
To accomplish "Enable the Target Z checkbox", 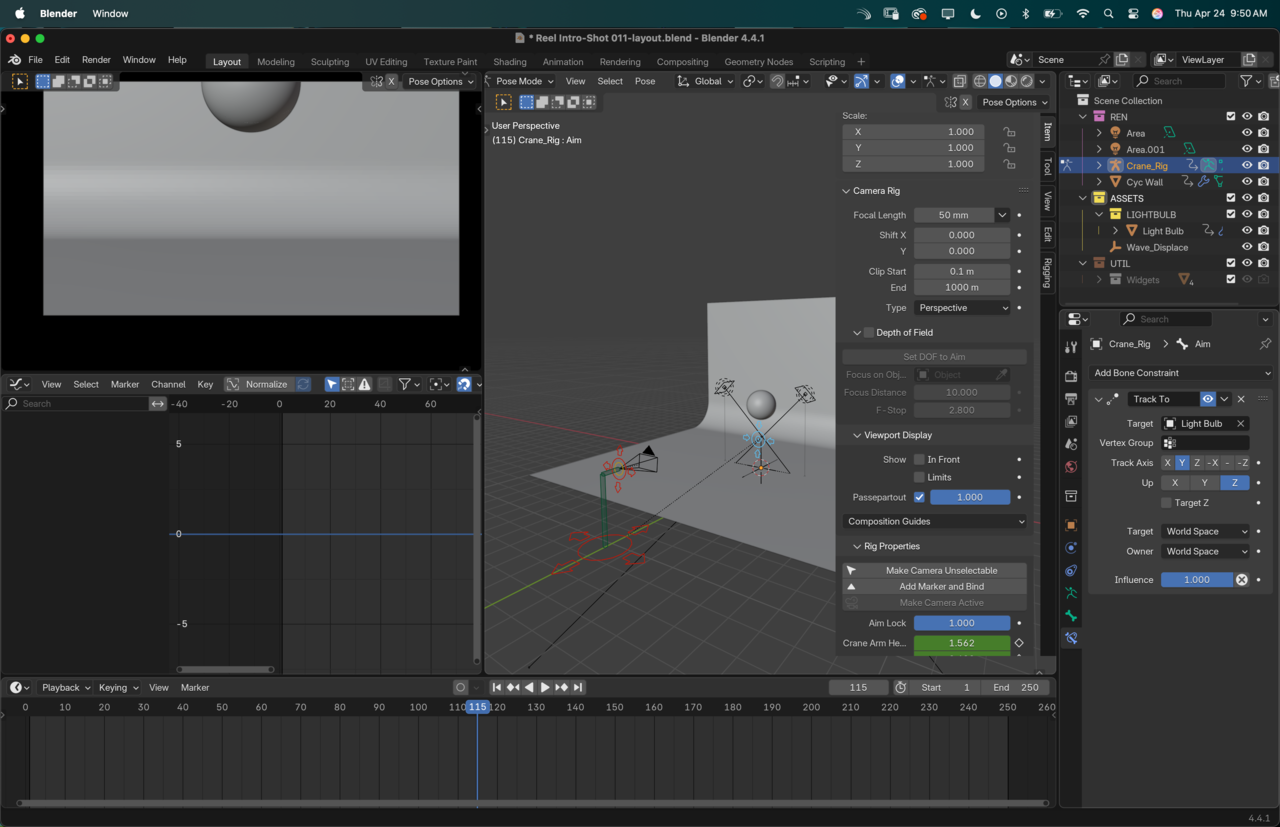I will 1166,503.
